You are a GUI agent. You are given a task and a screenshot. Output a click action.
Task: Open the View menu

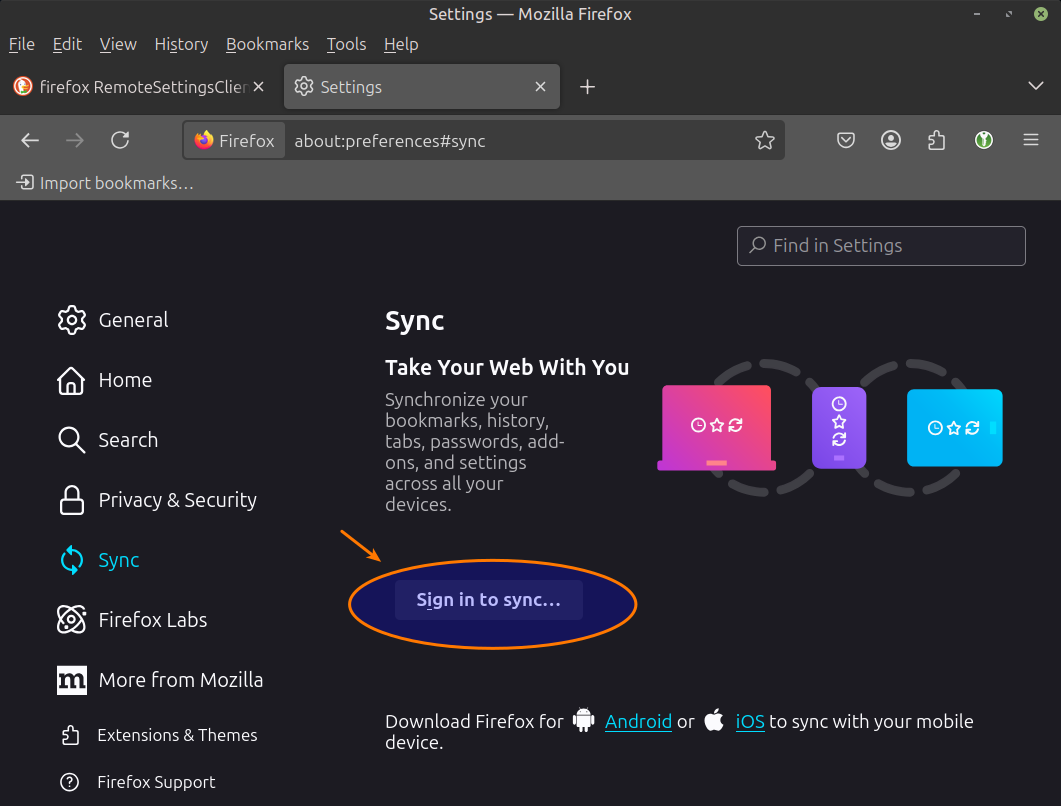(x=118, y=45)
